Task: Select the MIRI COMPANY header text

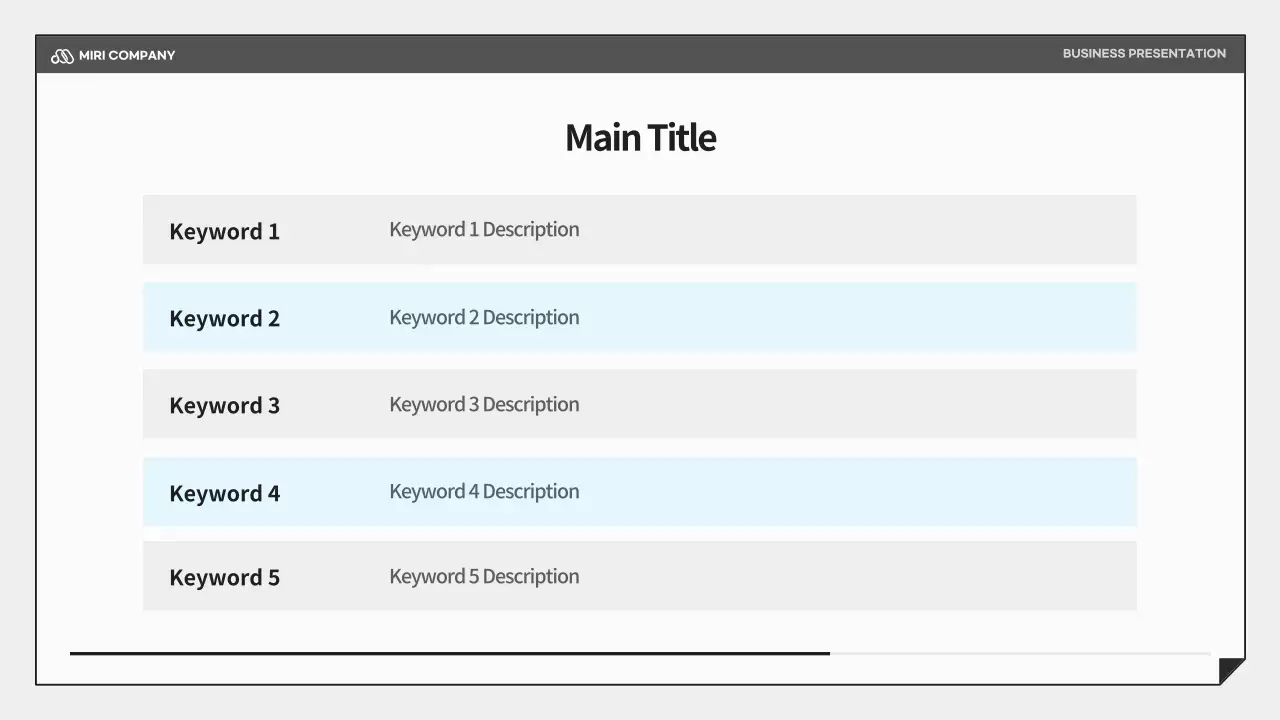Action: (x=127, y=56)
